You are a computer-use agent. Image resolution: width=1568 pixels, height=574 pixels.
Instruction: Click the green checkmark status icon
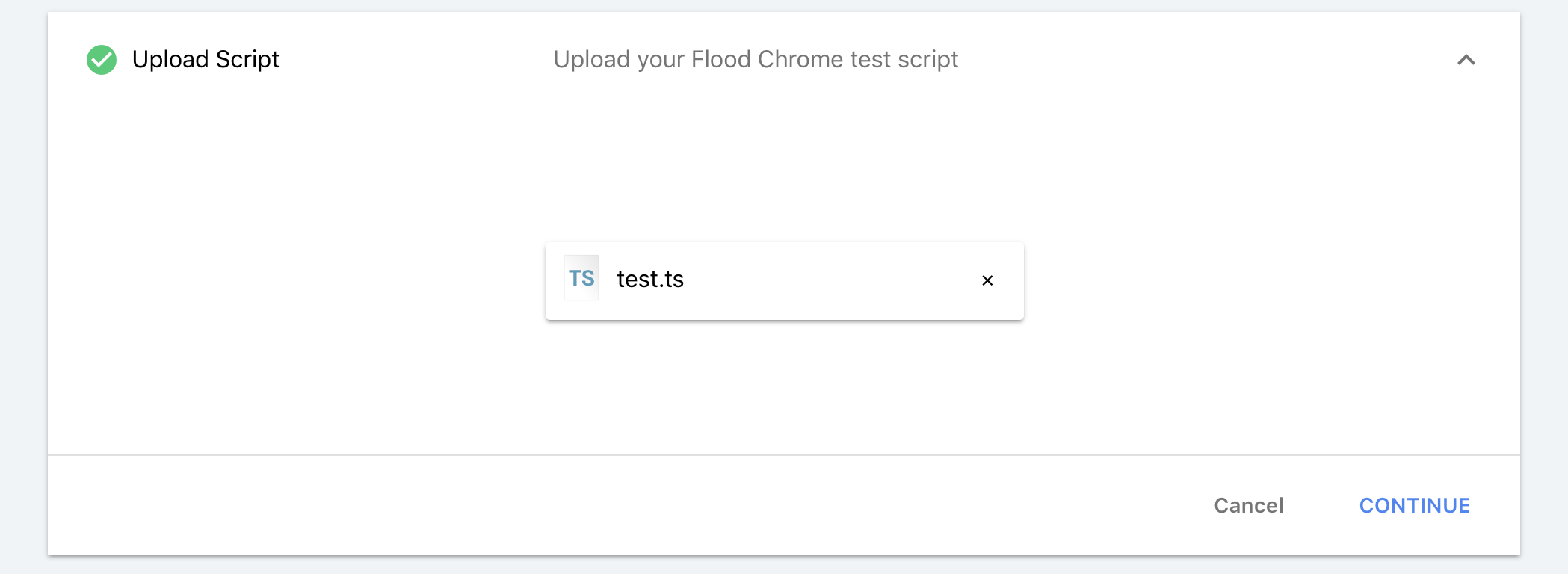102,60
